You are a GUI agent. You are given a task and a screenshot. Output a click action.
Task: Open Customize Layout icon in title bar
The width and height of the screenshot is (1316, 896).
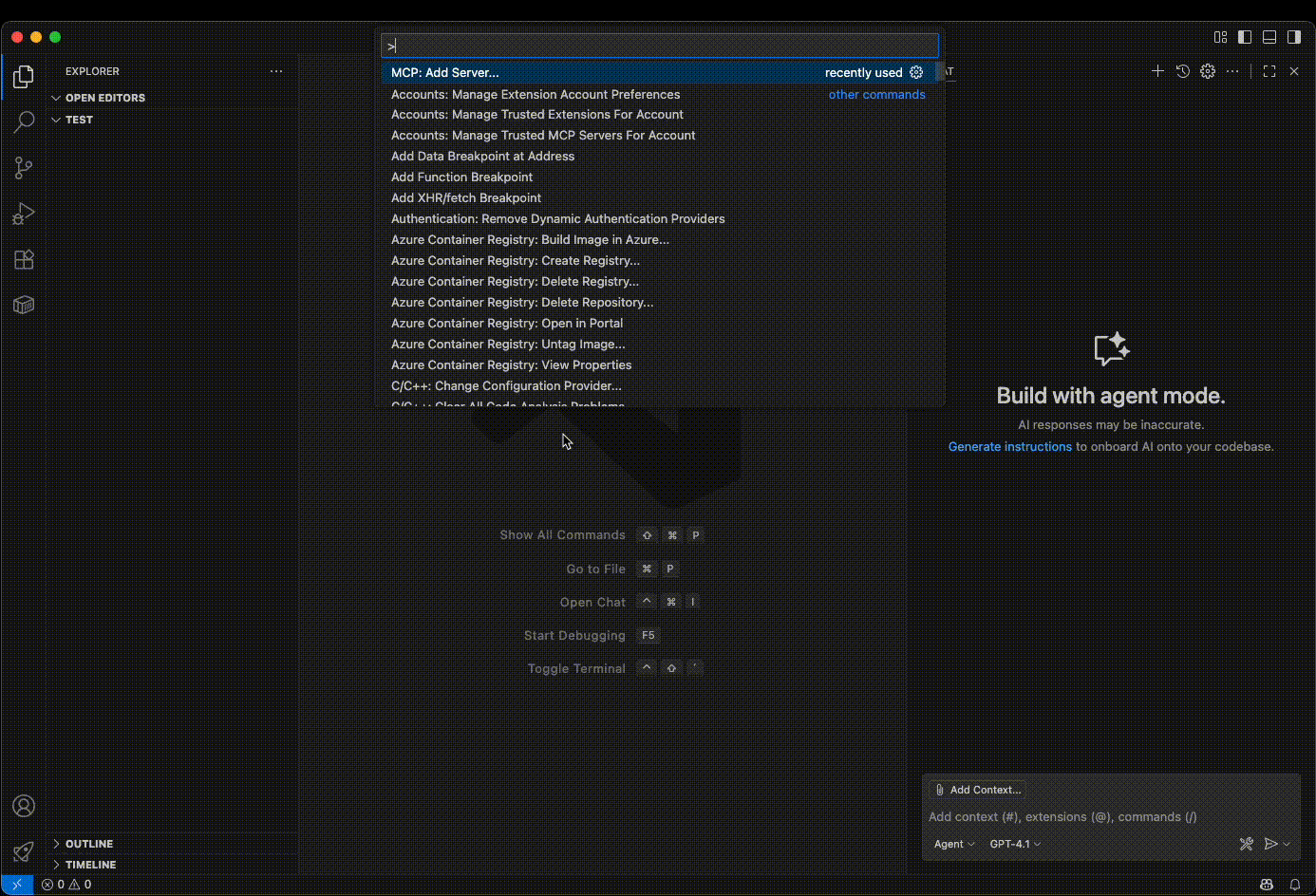tap(1220, 37)
